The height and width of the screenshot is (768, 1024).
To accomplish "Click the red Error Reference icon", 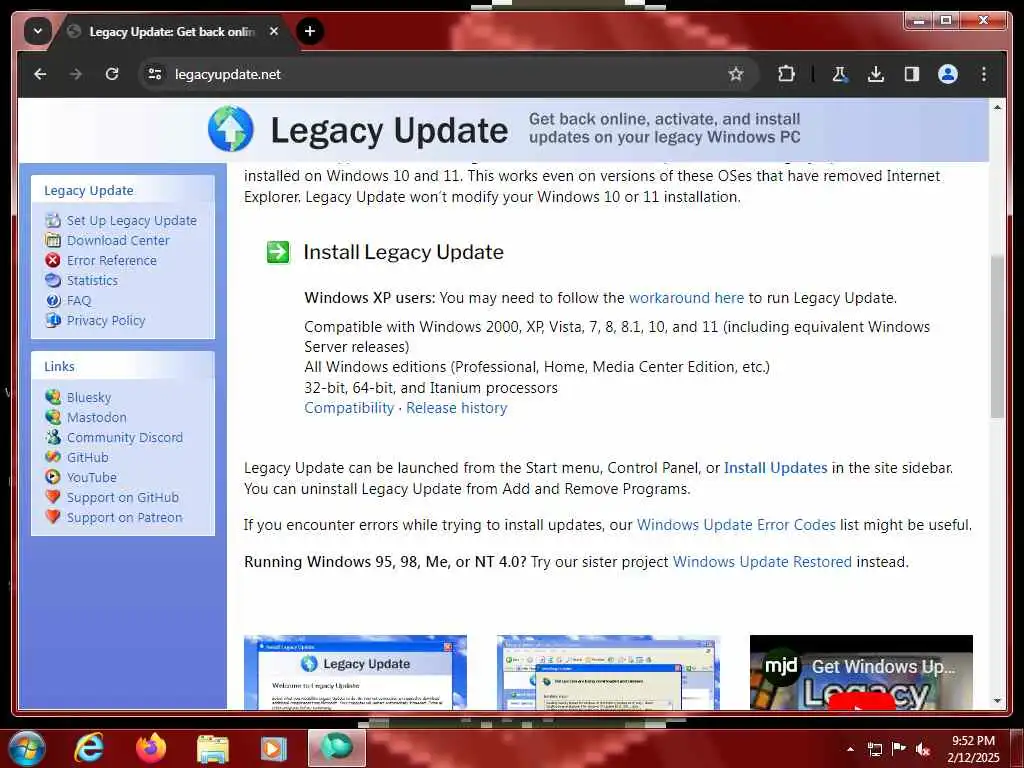I will pos(53,260).
